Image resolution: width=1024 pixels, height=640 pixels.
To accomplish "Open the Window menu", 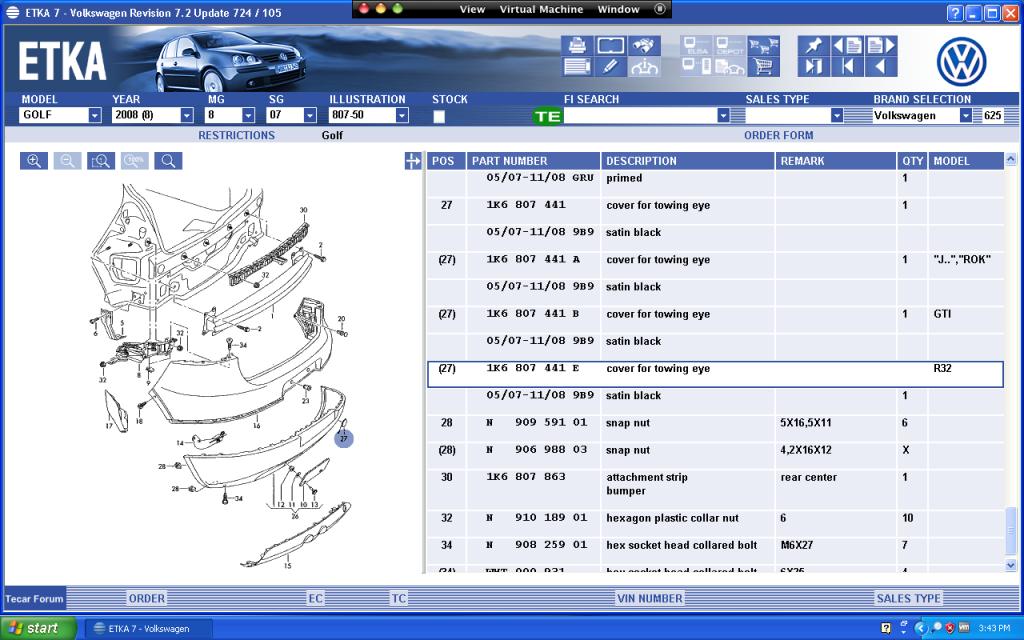I will [x=618, y=9].
